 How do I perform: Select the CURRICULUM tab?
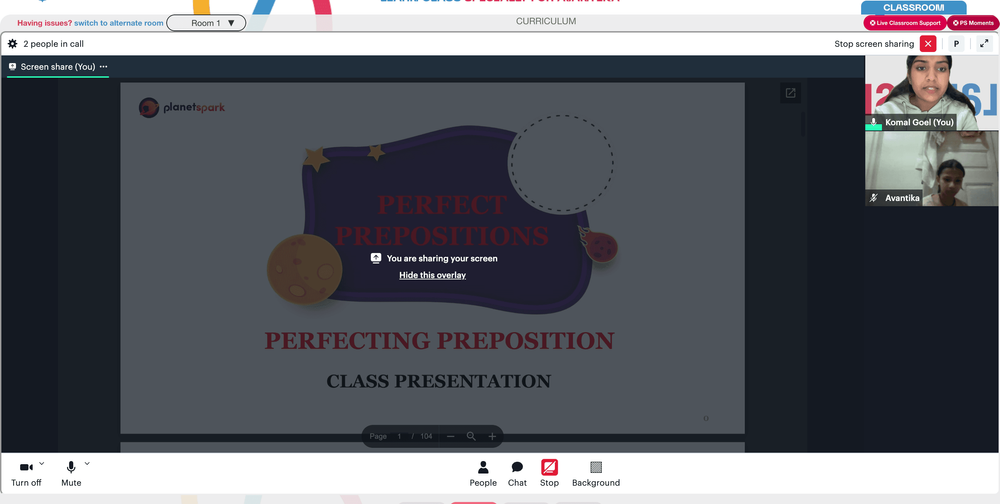point(546,21)
